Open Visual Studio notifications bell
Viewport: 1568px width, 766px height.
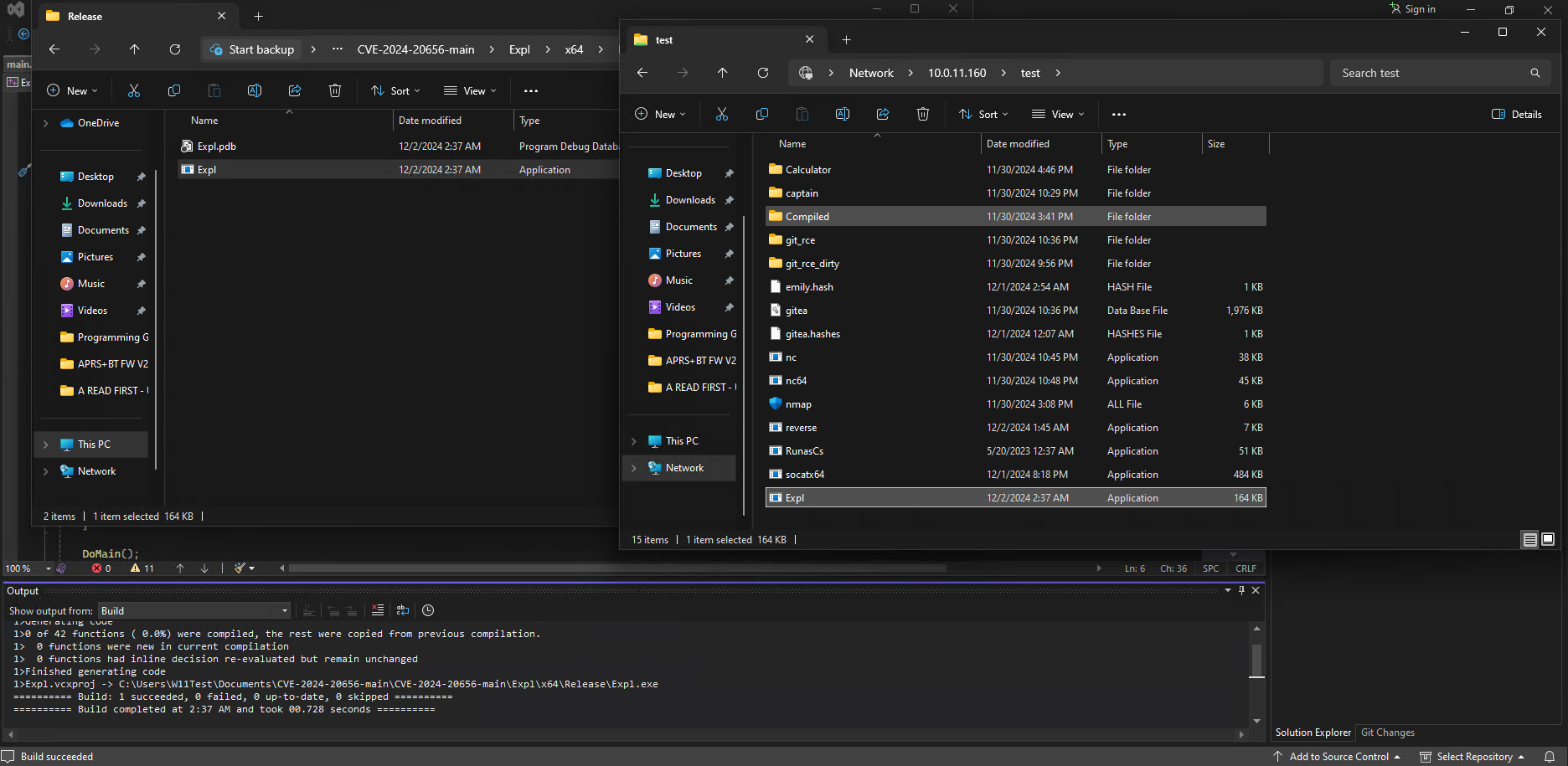click(x=1550, y=757)
